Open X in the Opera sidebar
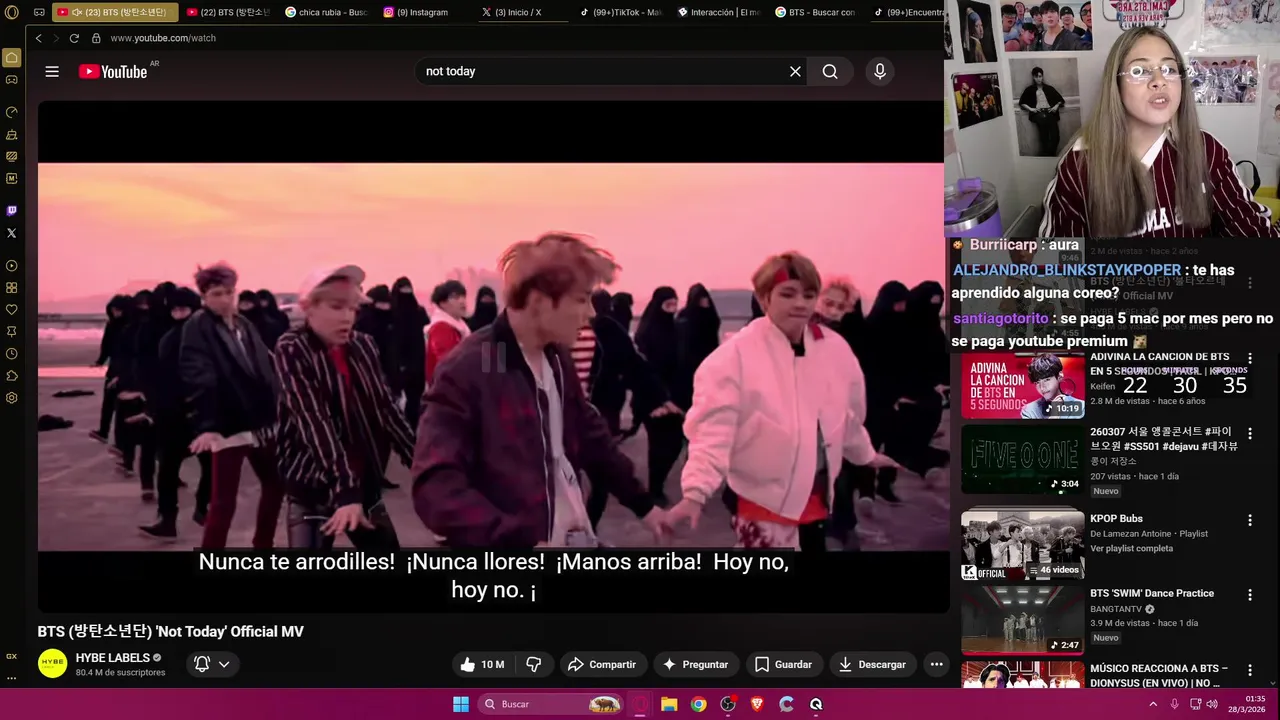The width and height of the screenshot is (1280, 720). pos(12,233)
